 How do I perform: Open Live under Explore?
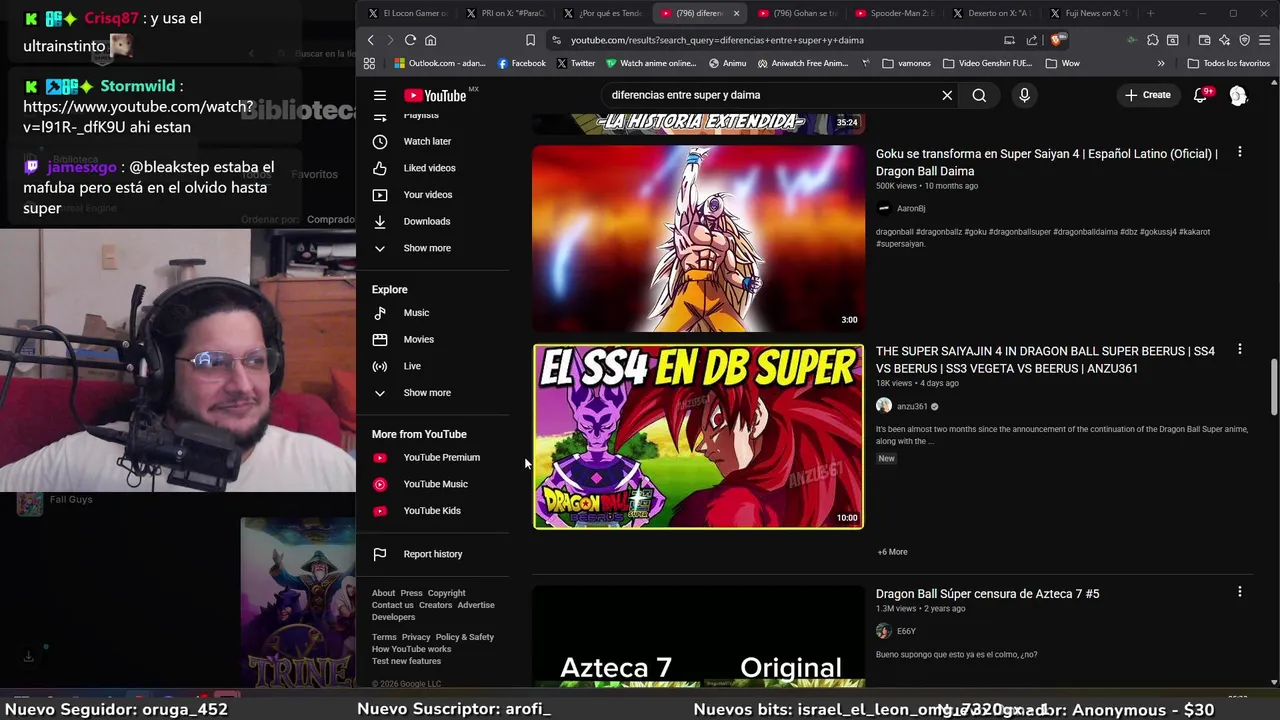click(x=412, y=366)
